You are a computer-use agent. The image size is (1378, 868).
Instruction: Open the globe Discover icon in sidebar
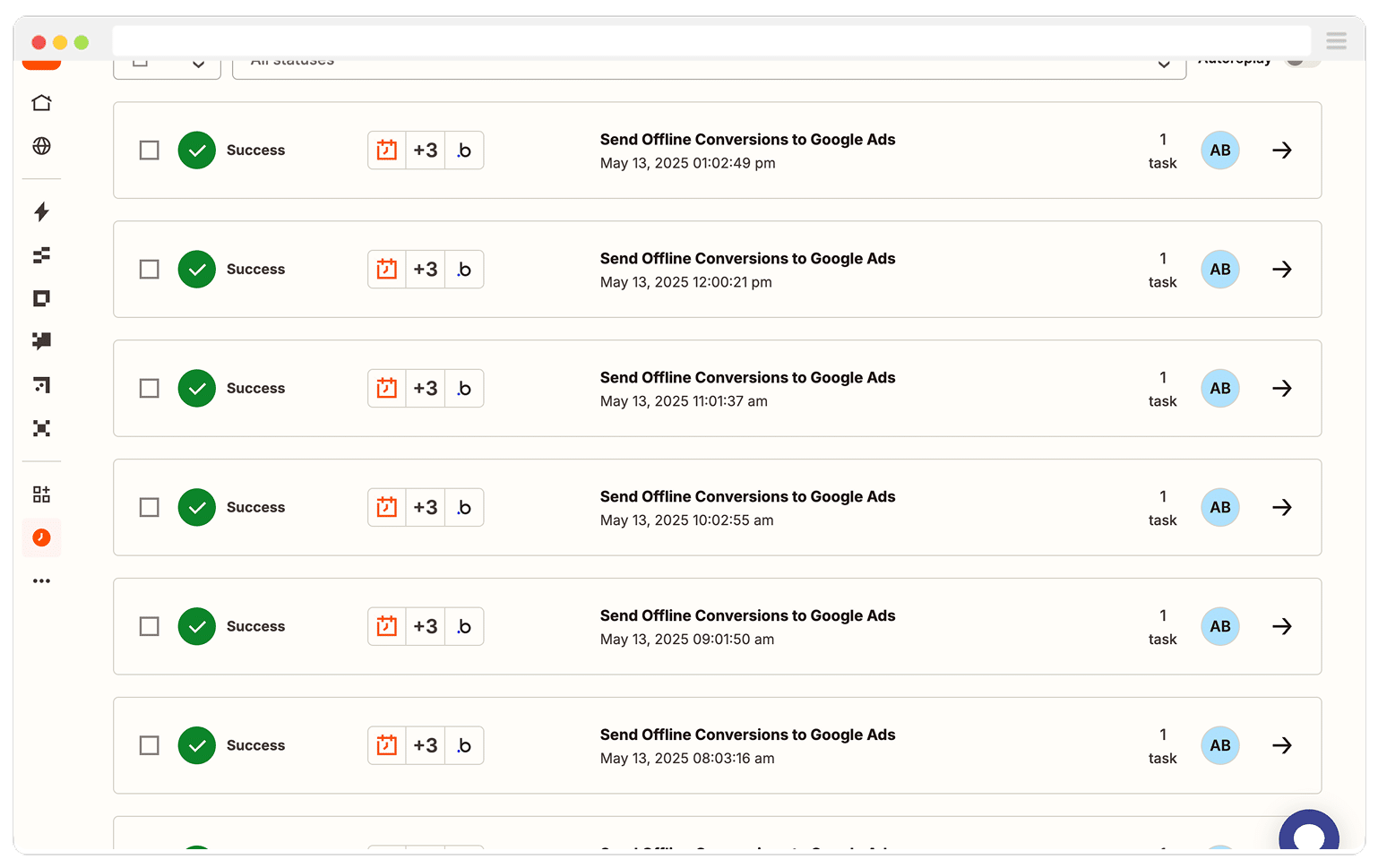tap(41, 146)
